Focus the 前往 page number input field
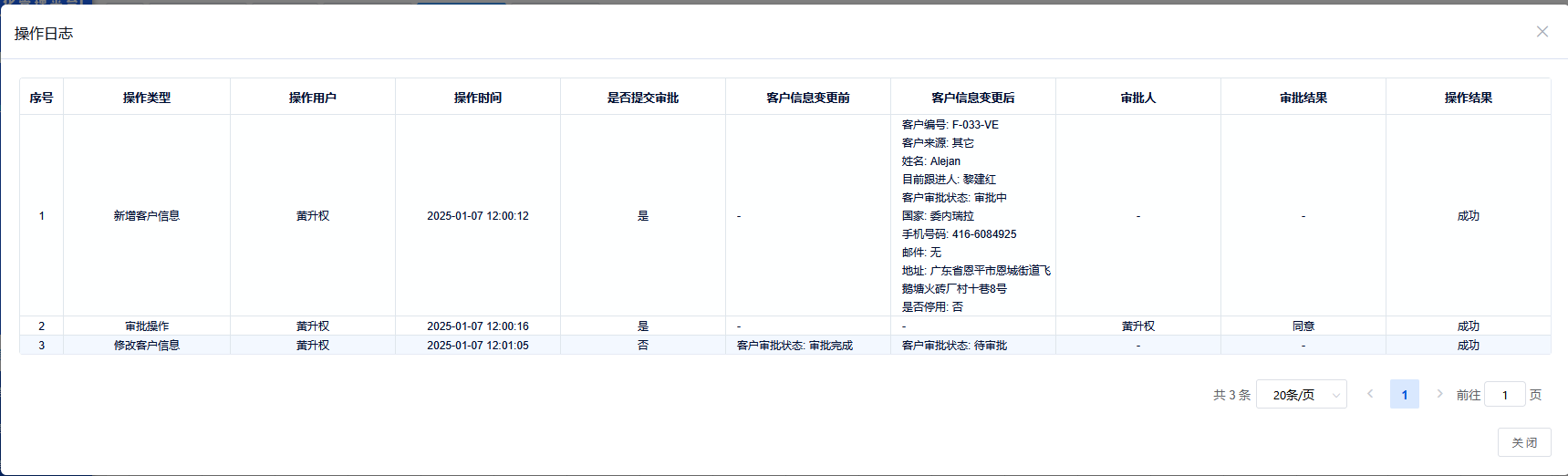This screenshot has height=476, width=1568. pyautogui.click(x=1505, y=395)
